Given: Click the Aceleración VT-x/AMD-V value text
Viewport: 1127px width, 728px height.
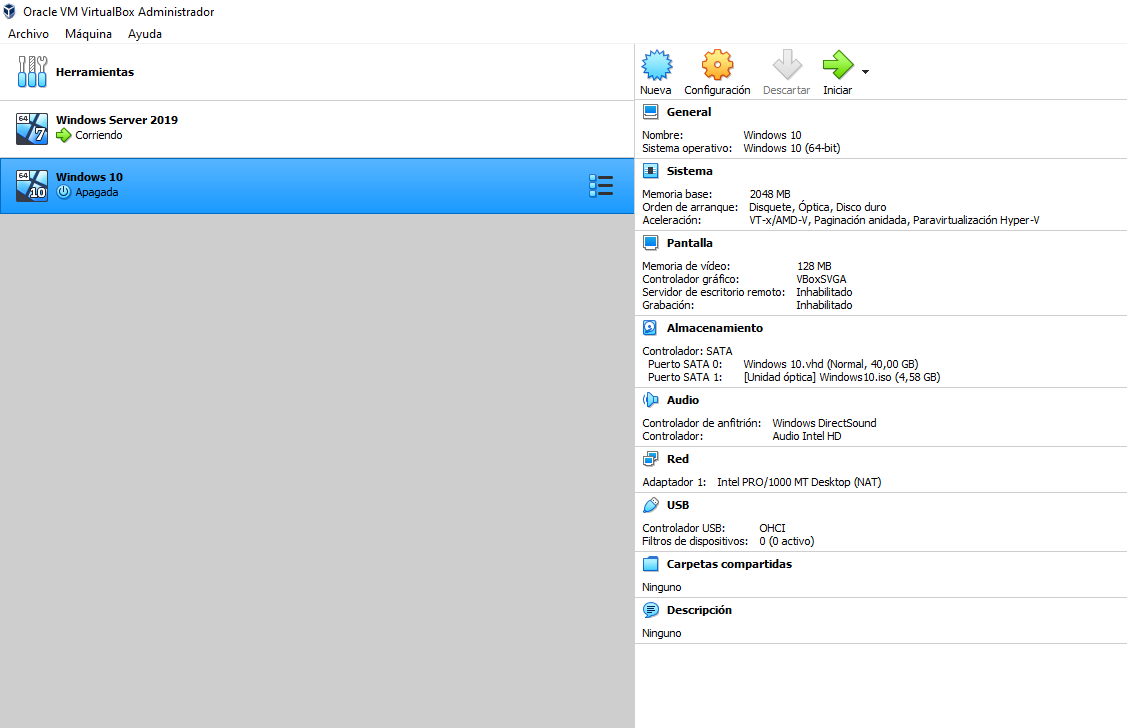Looking at the screenshot, I should (894, 220).
